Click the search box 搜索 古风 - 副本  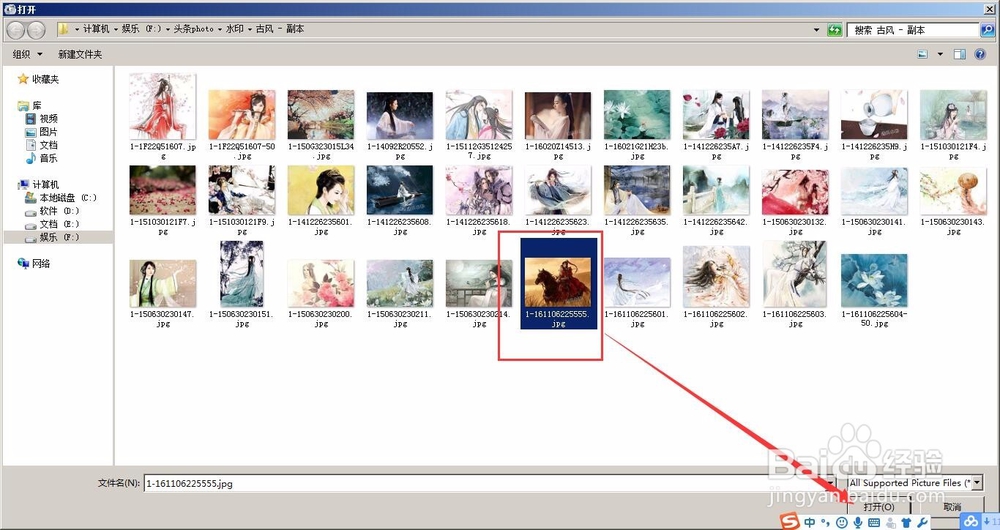pos(912,29)
